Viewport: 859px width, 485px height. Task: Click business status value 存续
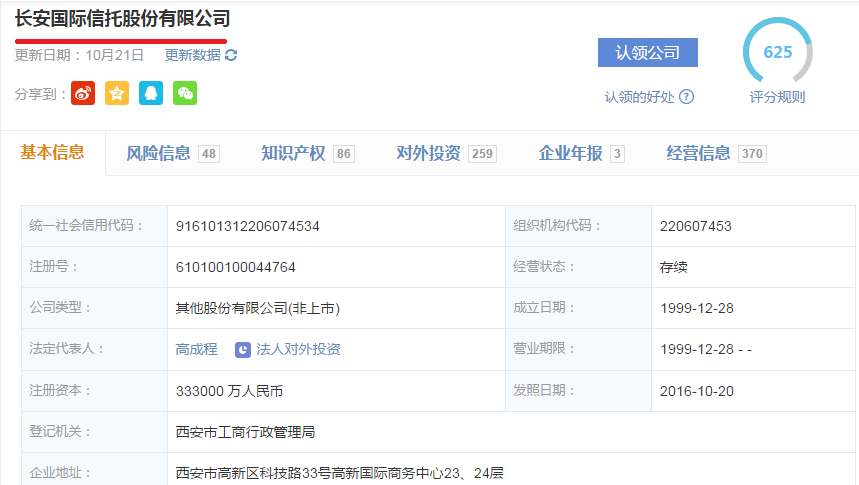[673, 267]
